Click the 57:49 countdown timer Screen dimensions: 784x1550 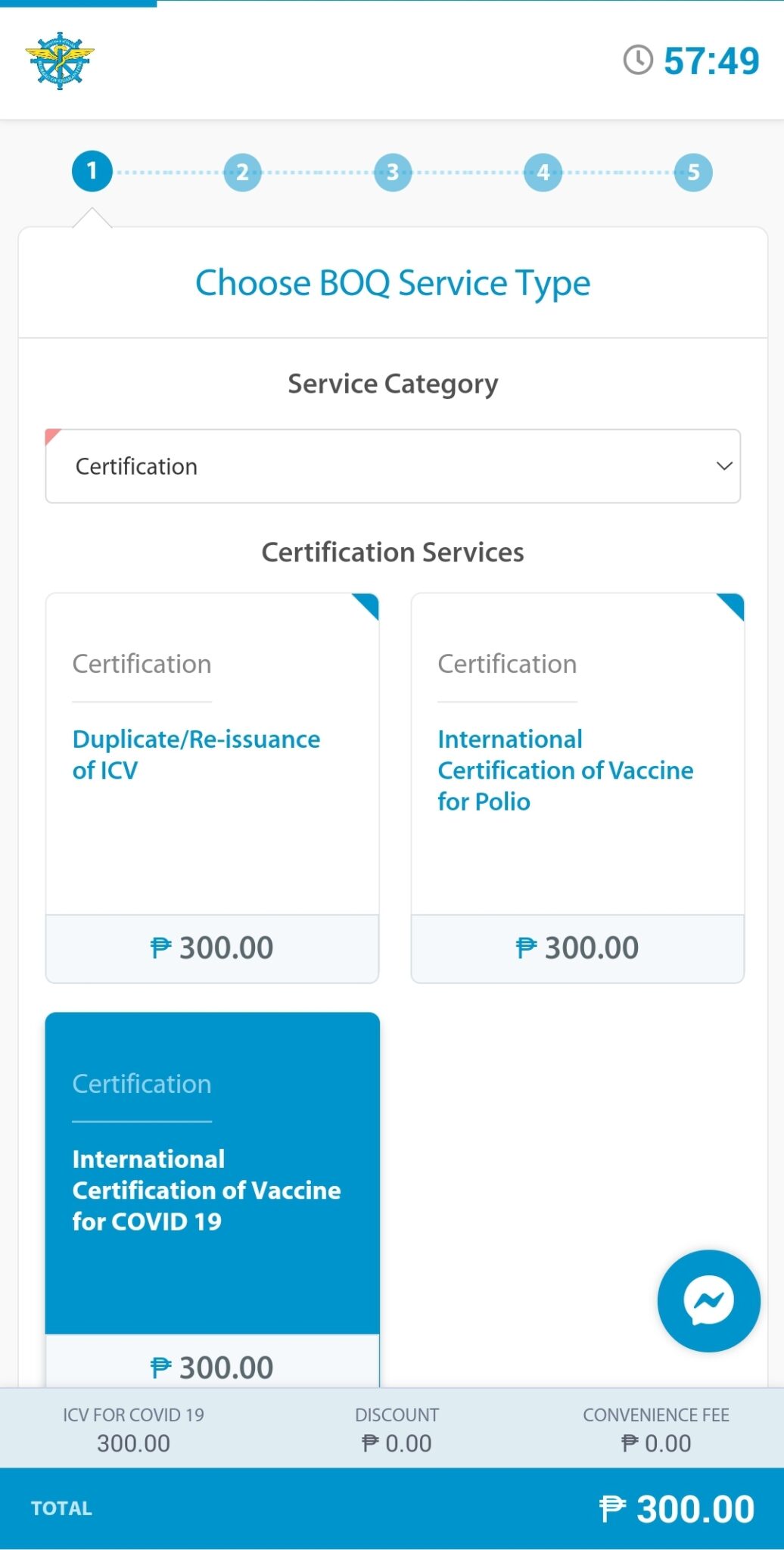(710, 61)
